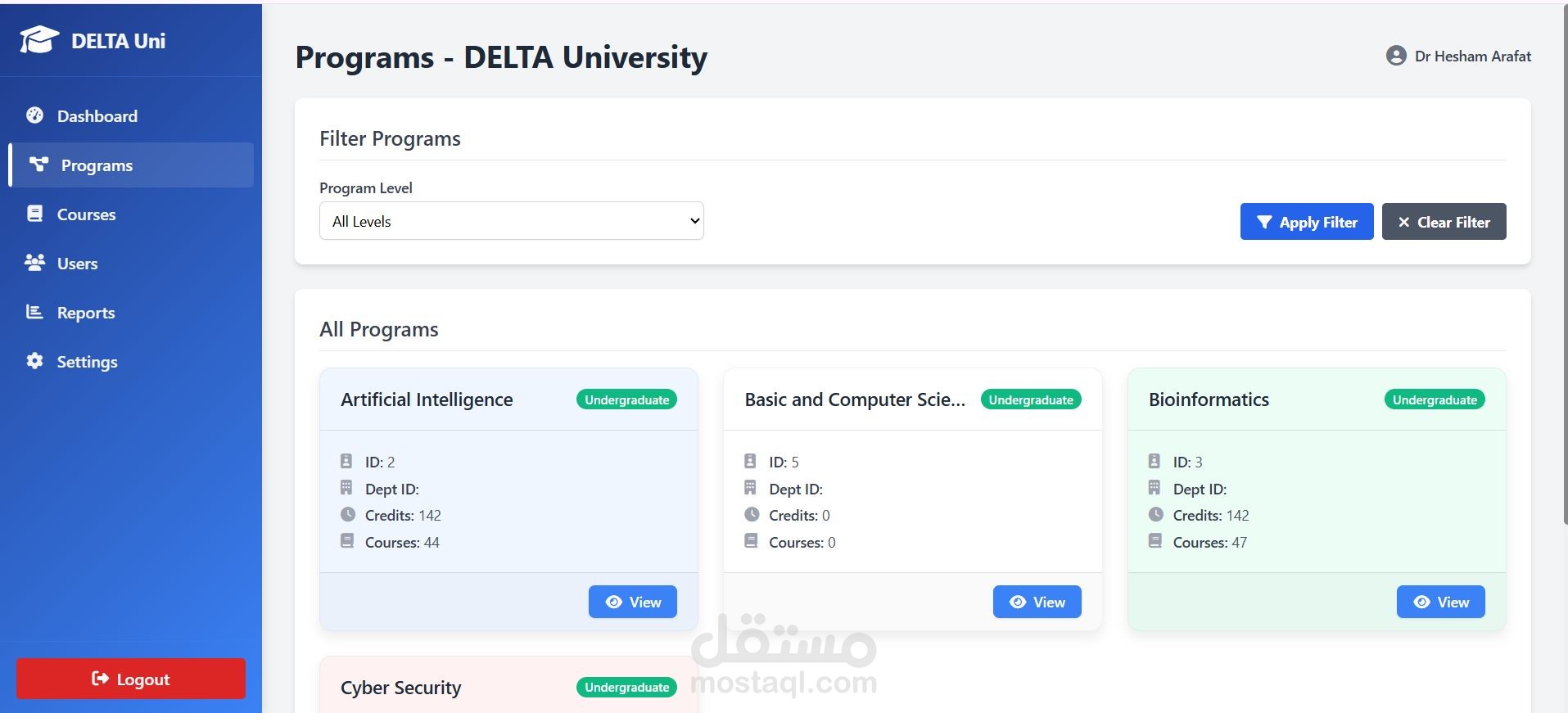View the Basic and Computer Science program
Screen dimensions: 1568x713
click(x=1037, y=602)
